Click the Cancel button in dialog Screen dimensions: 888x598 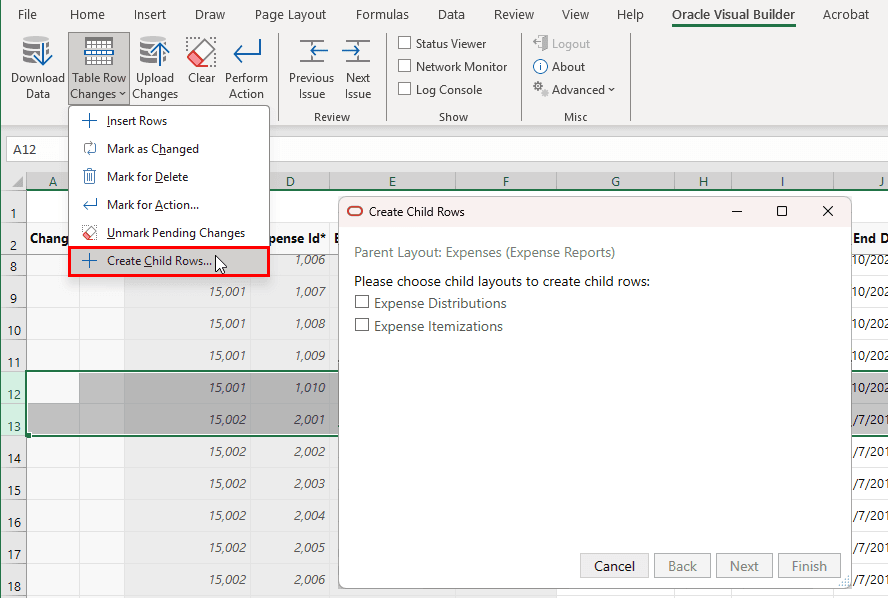pos(614,566)
